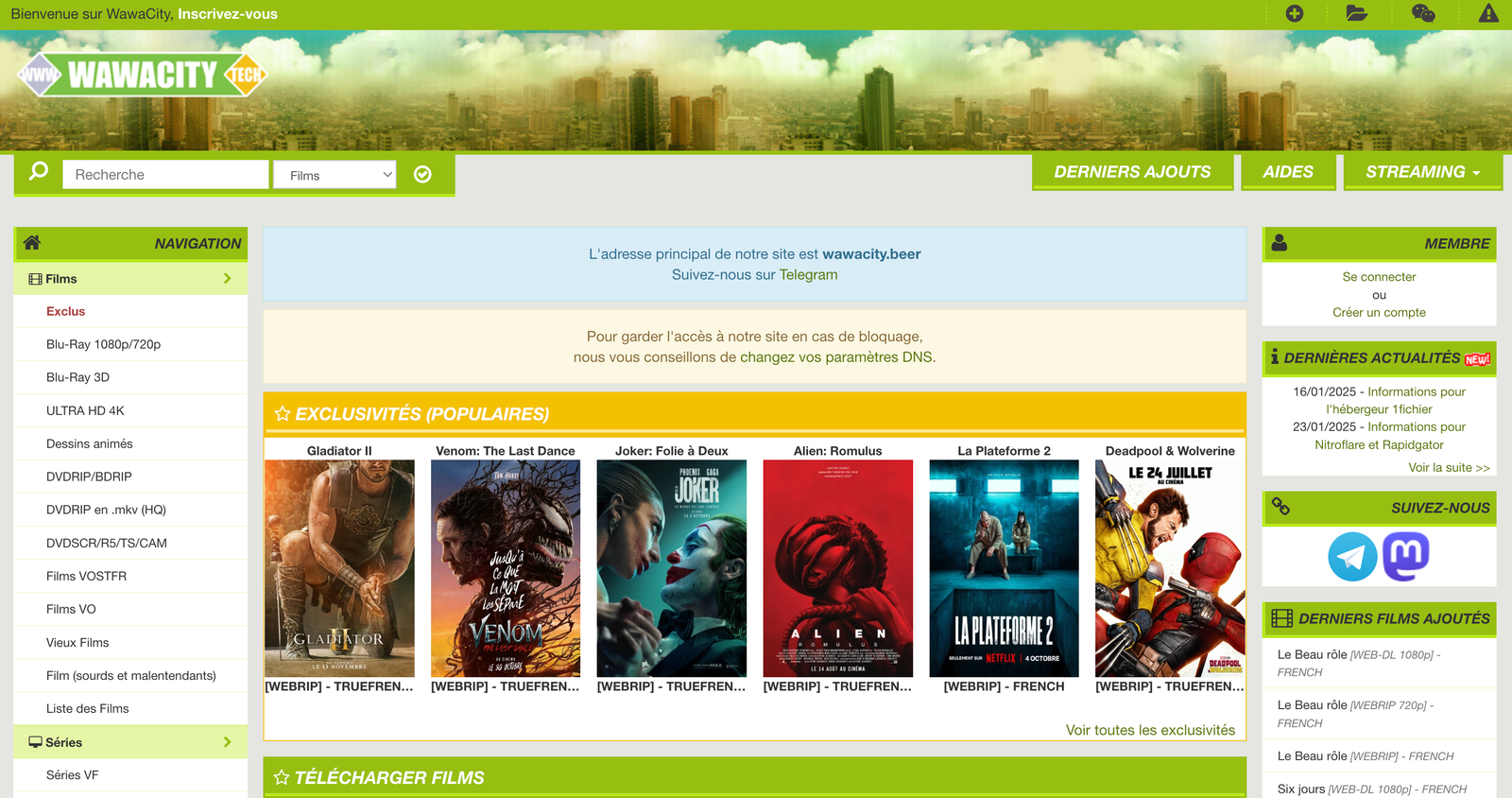Click the plus circle icon in top bar
This screenshot has width=1512, height=798.
point(1295,13)
